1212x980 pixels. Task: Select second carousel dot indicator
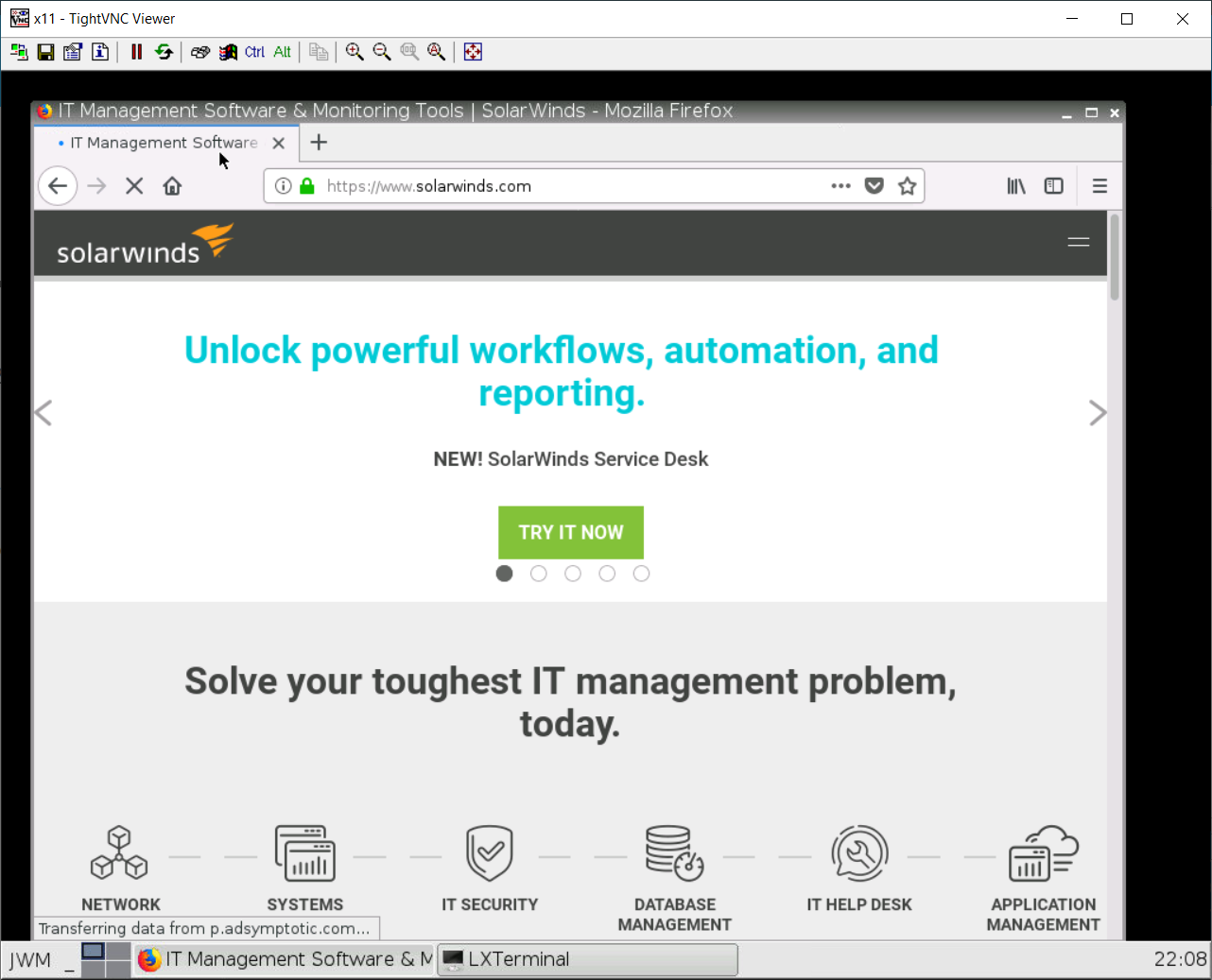click(x=539, y=574)
